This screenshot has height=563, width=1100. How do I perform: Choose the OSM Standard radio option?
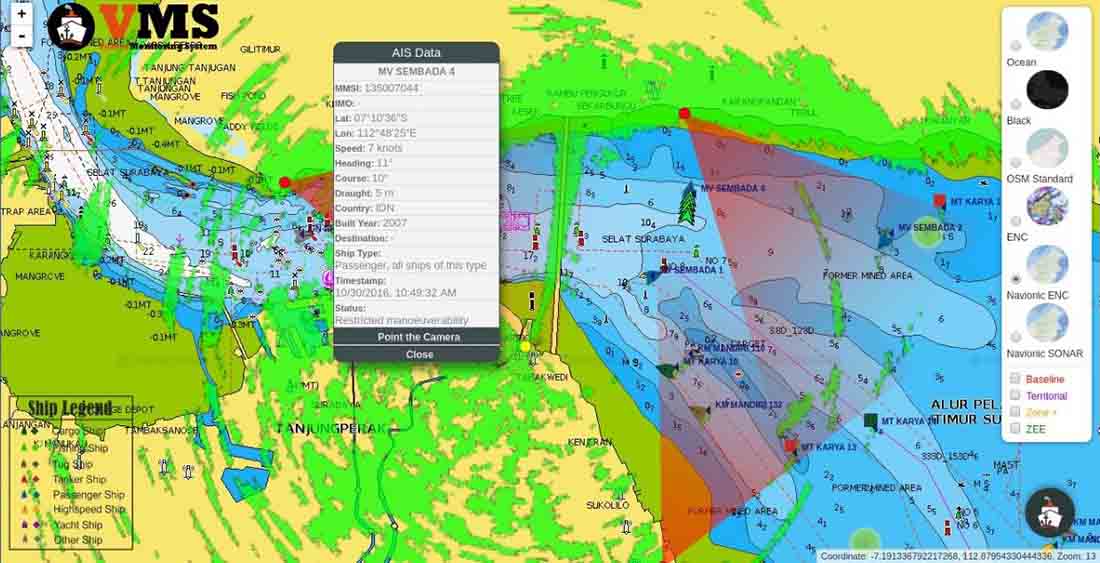(1016, 162)
